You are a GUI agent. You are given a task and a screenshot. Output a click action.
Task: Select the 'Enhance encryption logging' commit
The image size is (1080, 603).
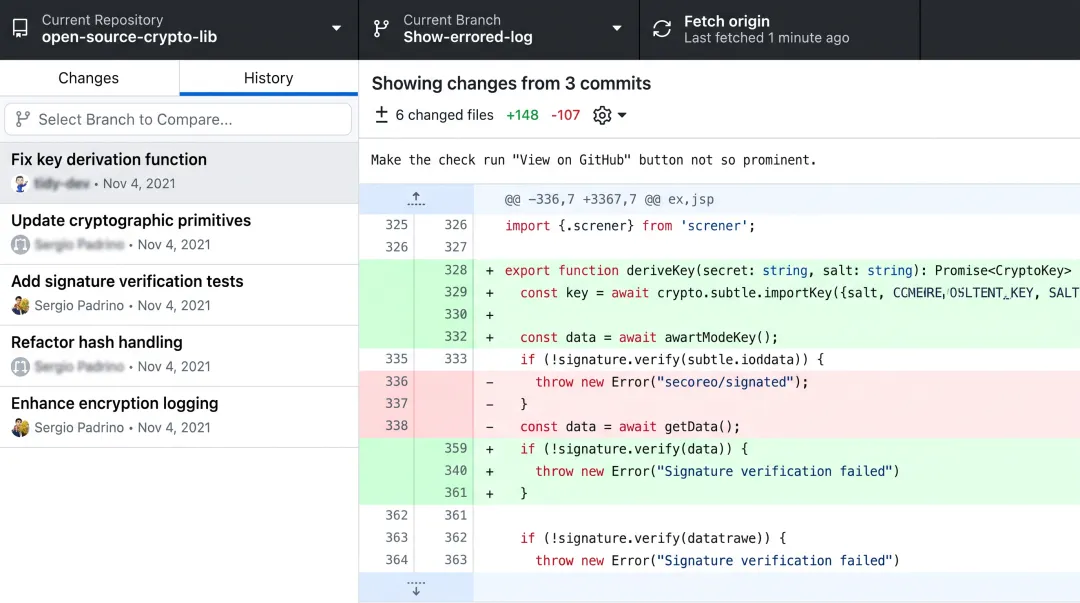point(179,416)
